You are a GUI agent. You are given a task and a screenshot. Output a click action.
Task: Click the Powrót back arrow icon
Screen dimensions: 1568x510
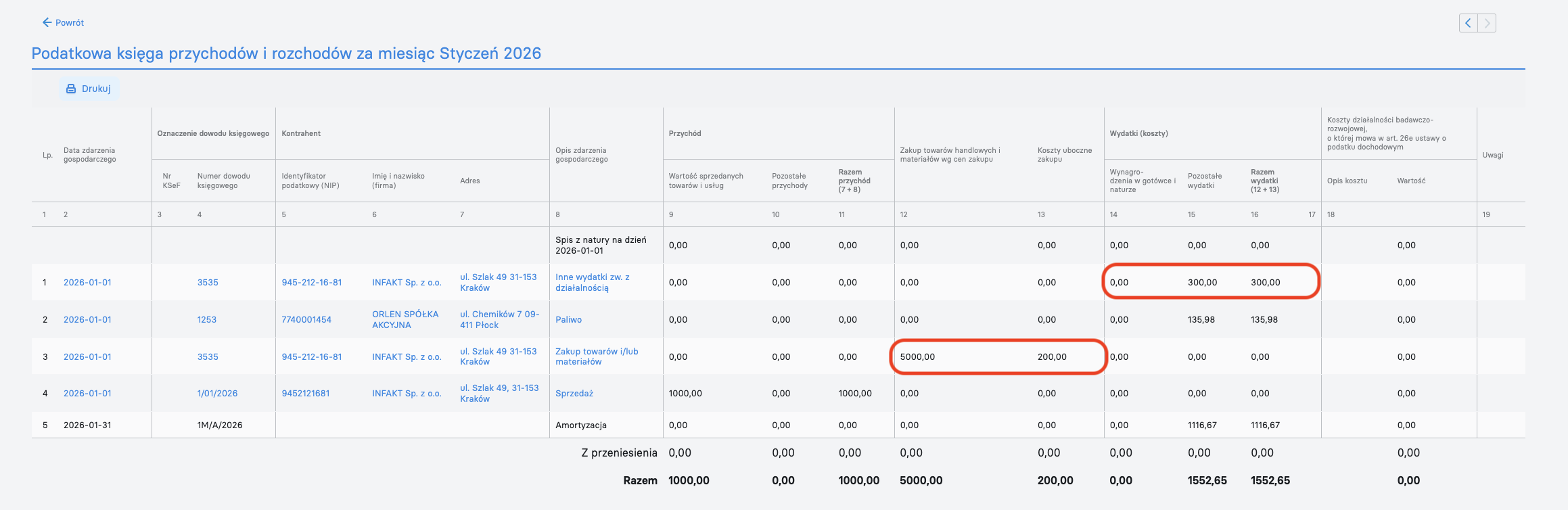47,22
